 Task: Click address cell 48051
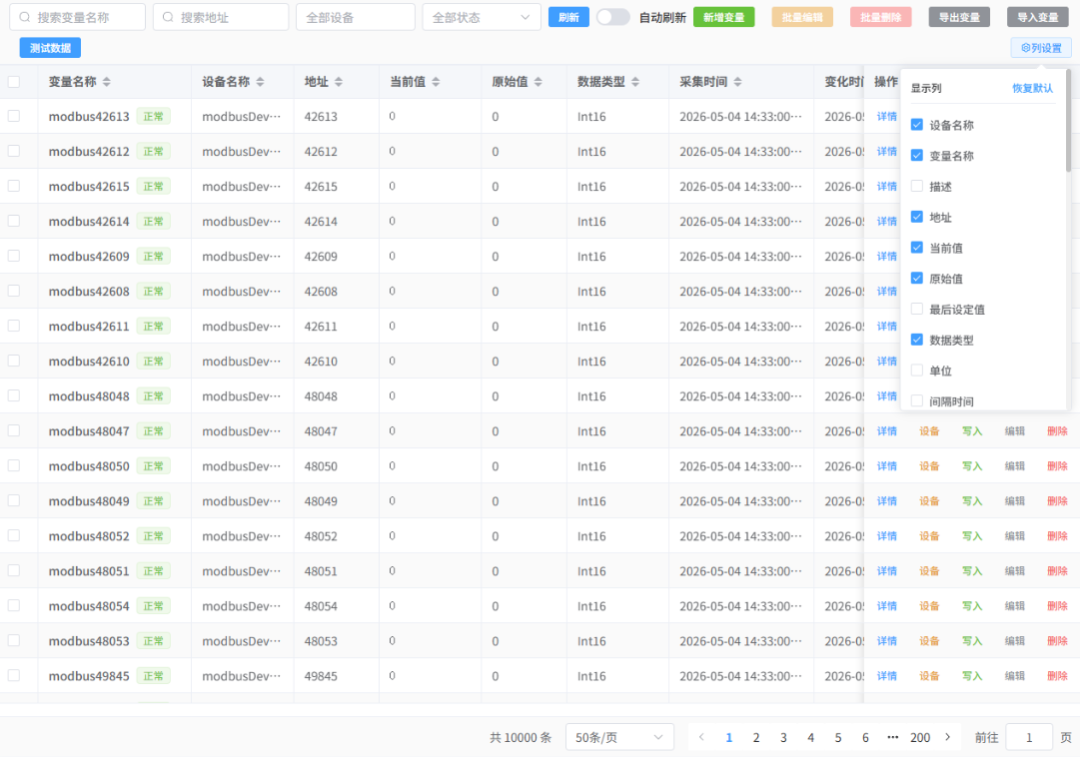tap(321, 571)
